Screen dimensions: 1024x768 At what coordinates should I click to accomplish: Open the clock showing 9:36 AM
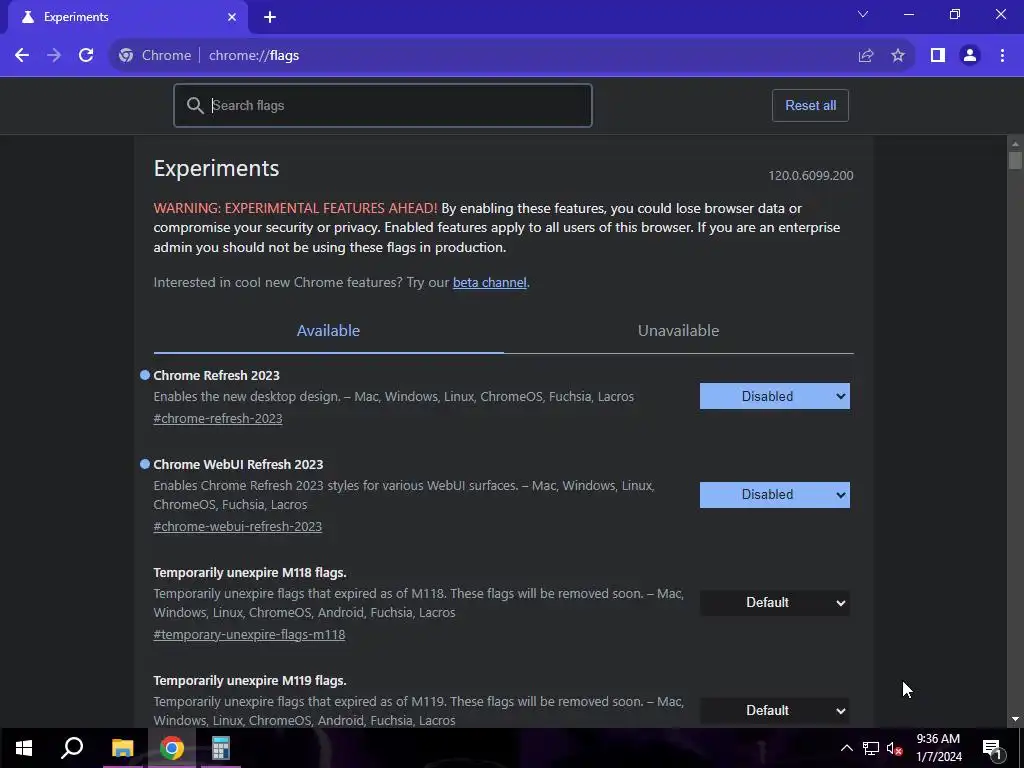pyautogui.click(x=938, y=748)
